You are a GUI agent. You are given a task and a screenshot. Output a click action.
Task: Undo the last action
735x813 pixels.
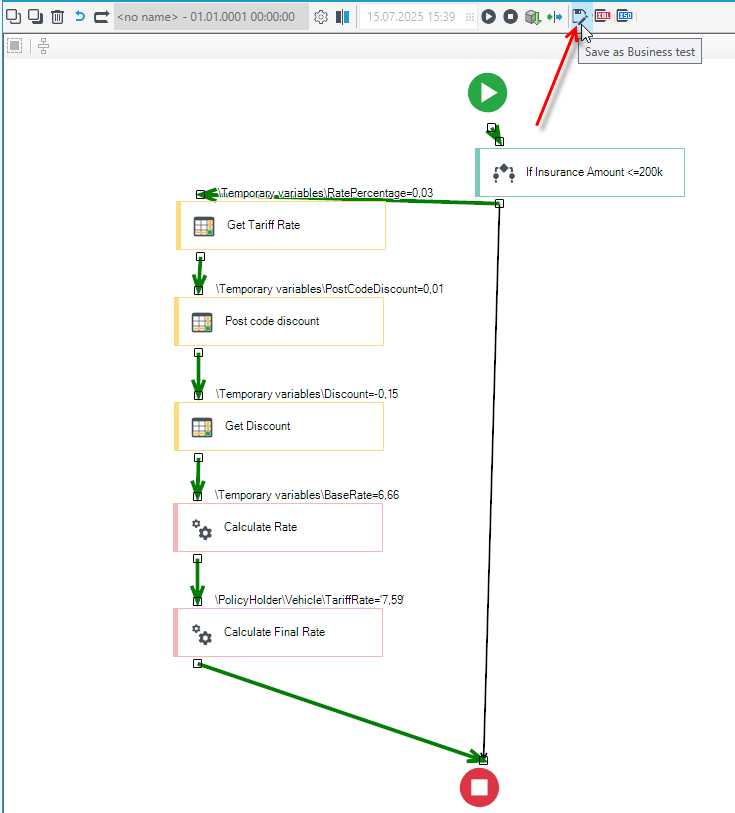[79, 17]
